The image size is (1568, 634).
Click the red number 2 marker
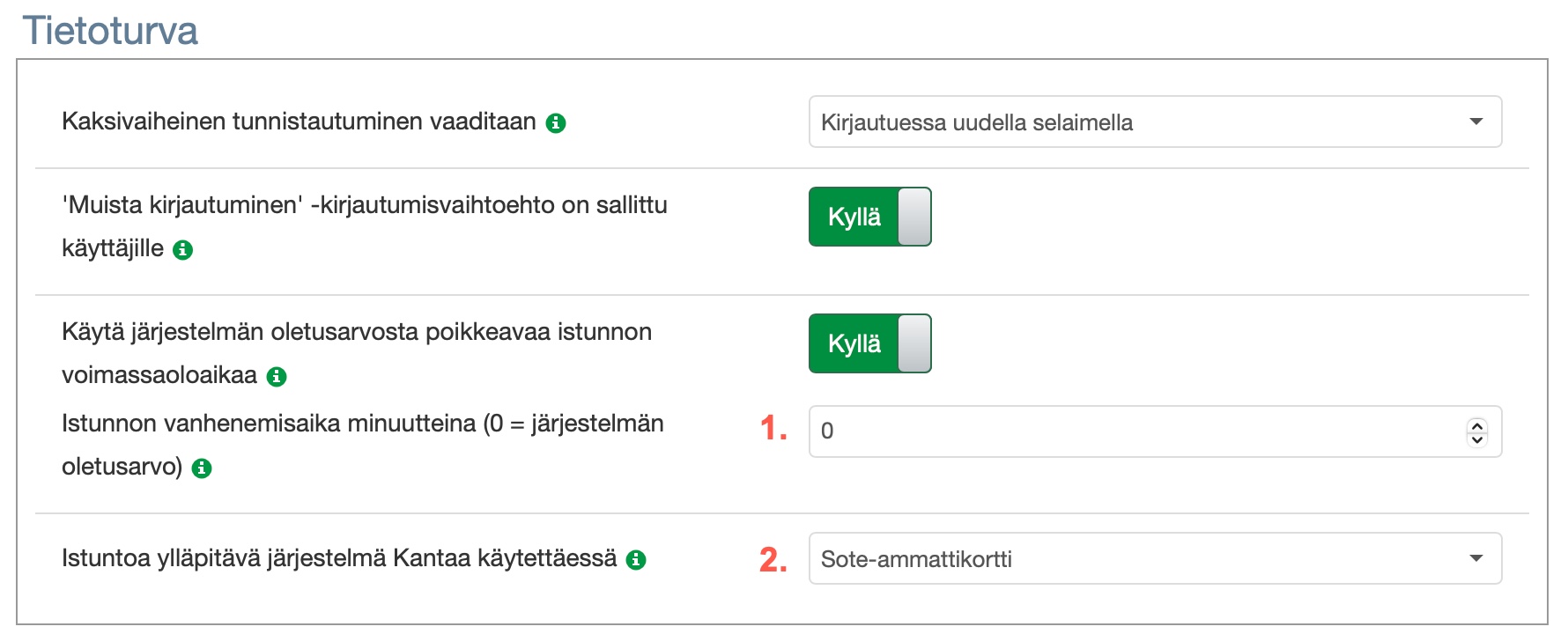pos(773,560)
